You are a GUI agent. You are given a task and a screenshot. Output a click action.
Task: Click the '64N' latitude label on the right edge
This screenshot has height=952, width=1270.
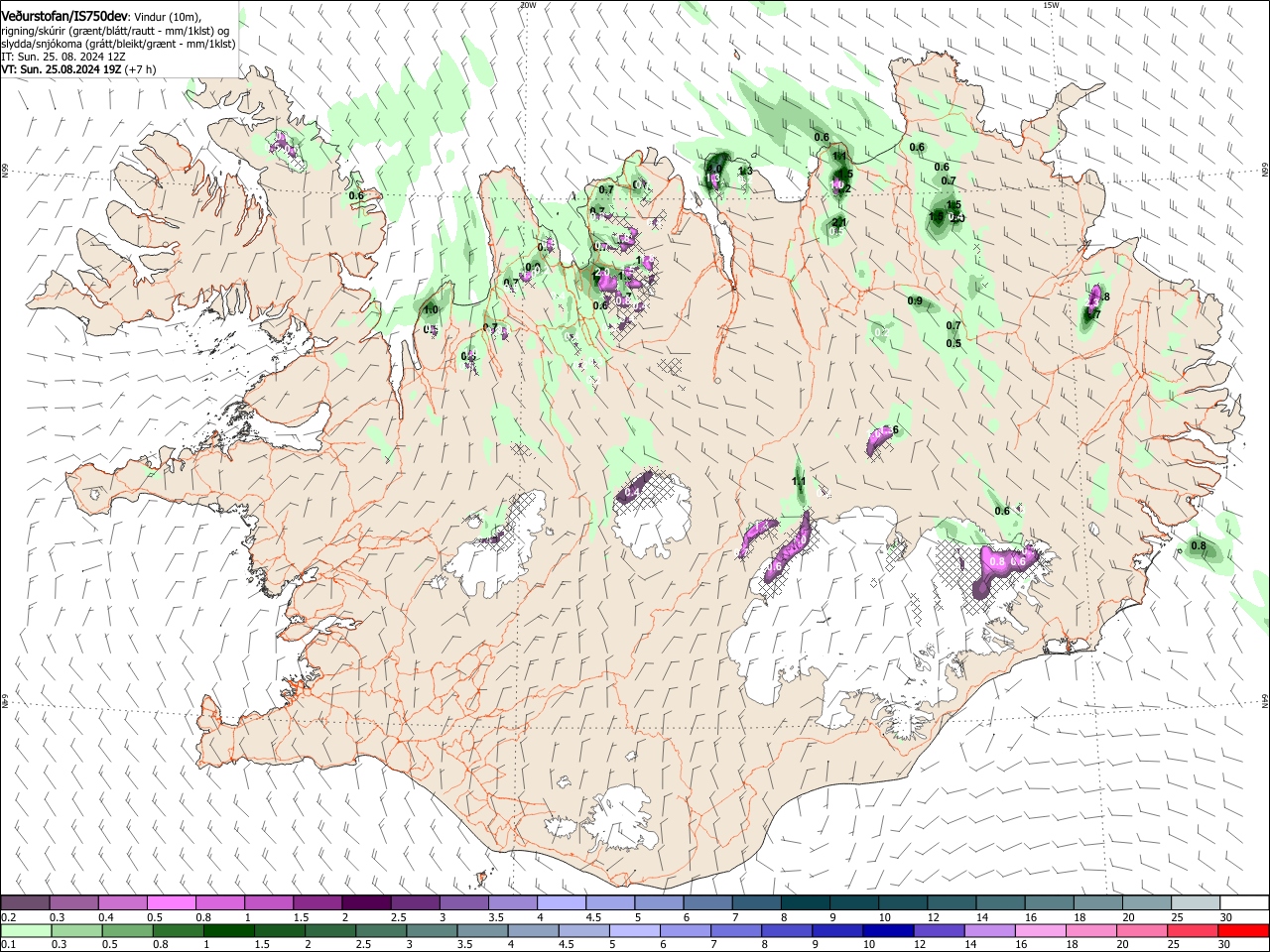pos(1265,700)
